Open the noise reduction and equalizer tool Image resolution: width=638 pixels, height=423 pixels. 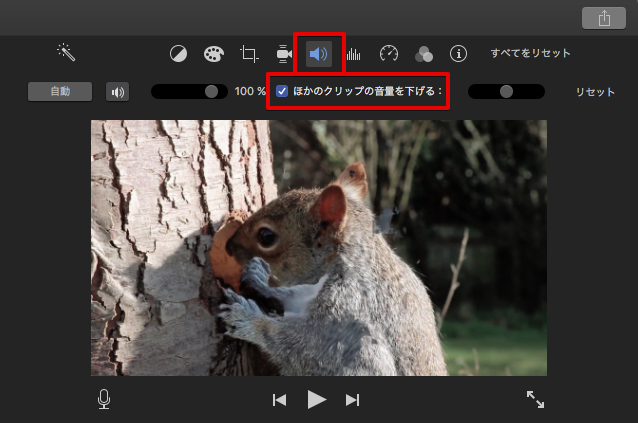point(353,54)
